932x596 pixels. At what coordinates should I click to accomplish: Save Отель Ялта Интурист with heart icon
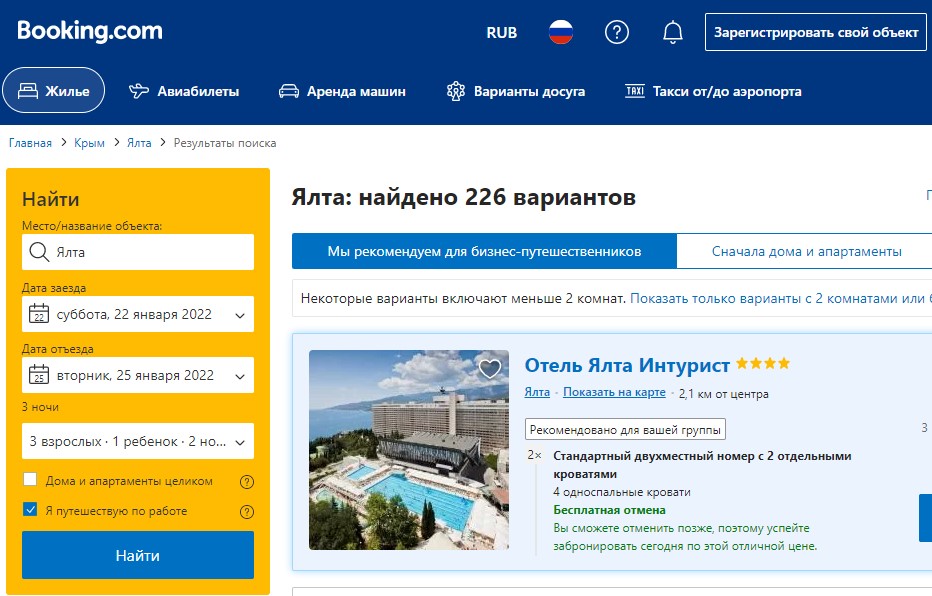[x=489, y=368]
